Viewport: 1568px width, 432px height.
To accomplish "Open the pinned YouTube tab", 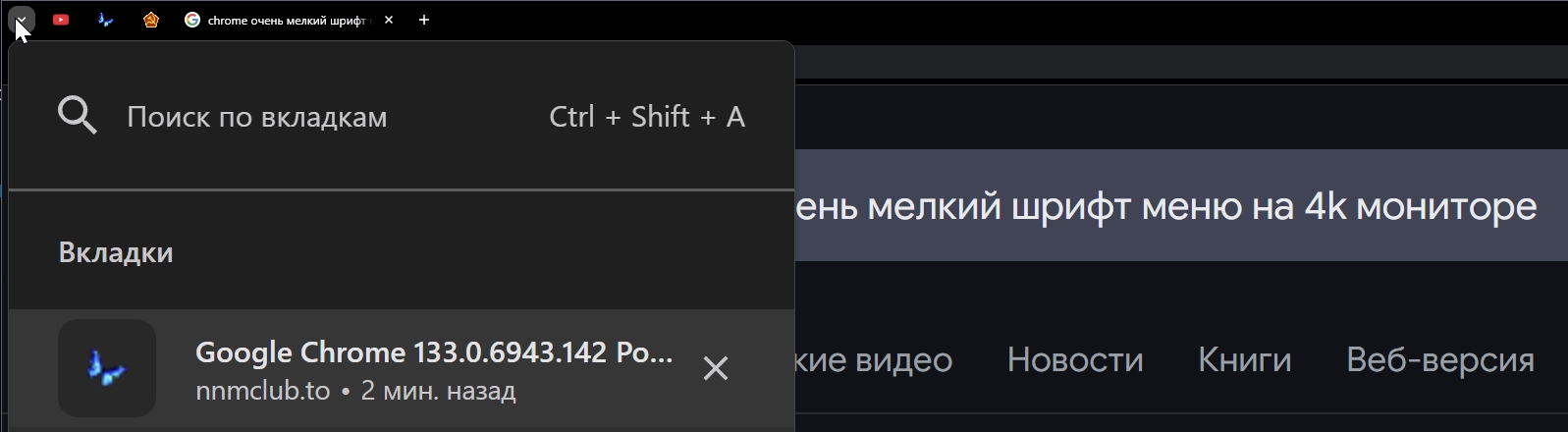I will pyautogui.click(x=61, y=20).
